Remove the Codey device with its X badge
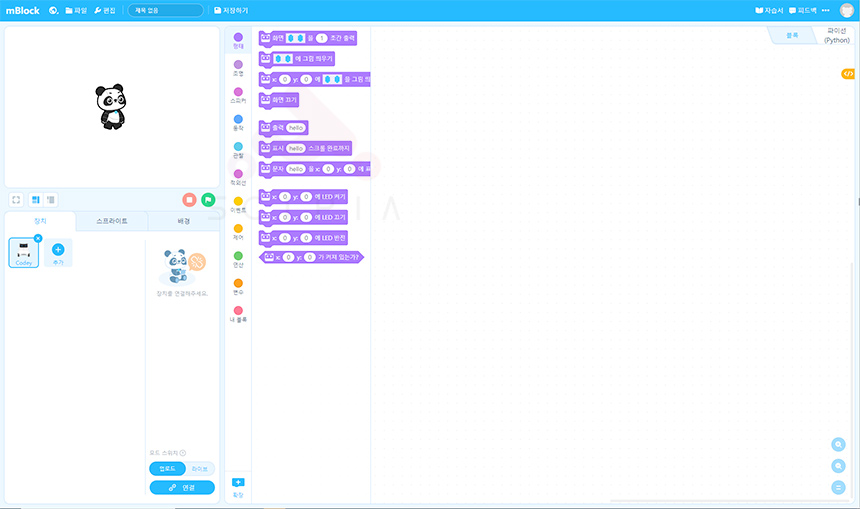The width and height of the screenshot is (860, 509). click(38, 238)
